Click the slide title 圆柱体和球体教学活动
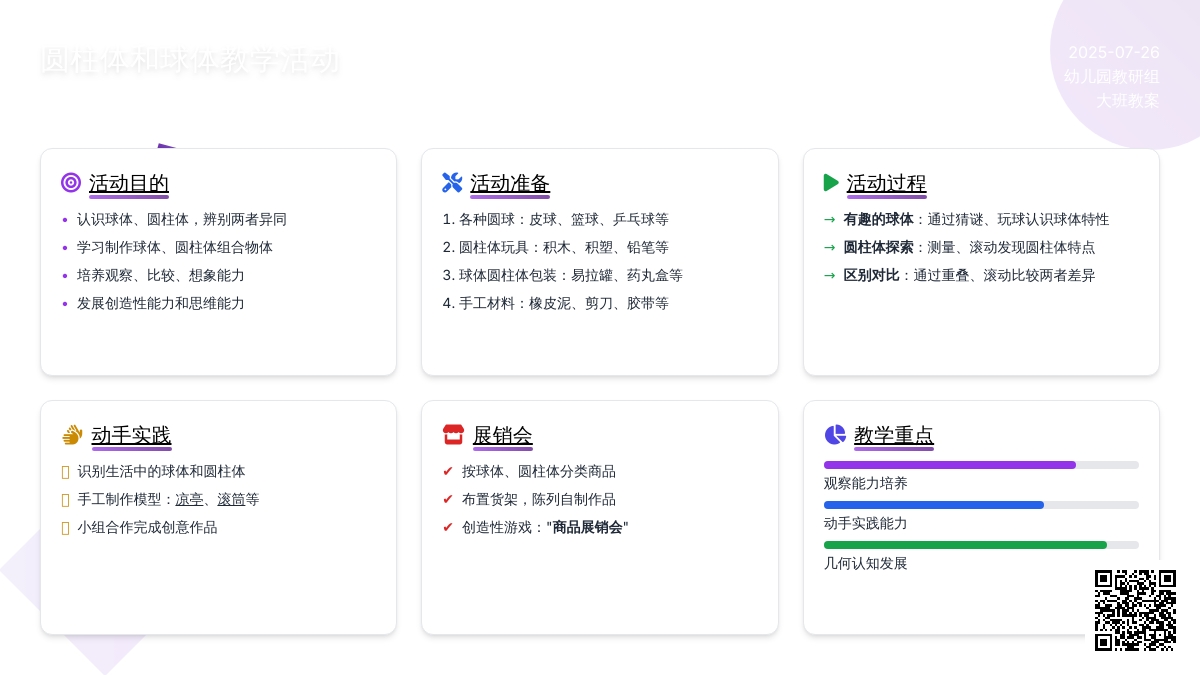 (190, 60)
